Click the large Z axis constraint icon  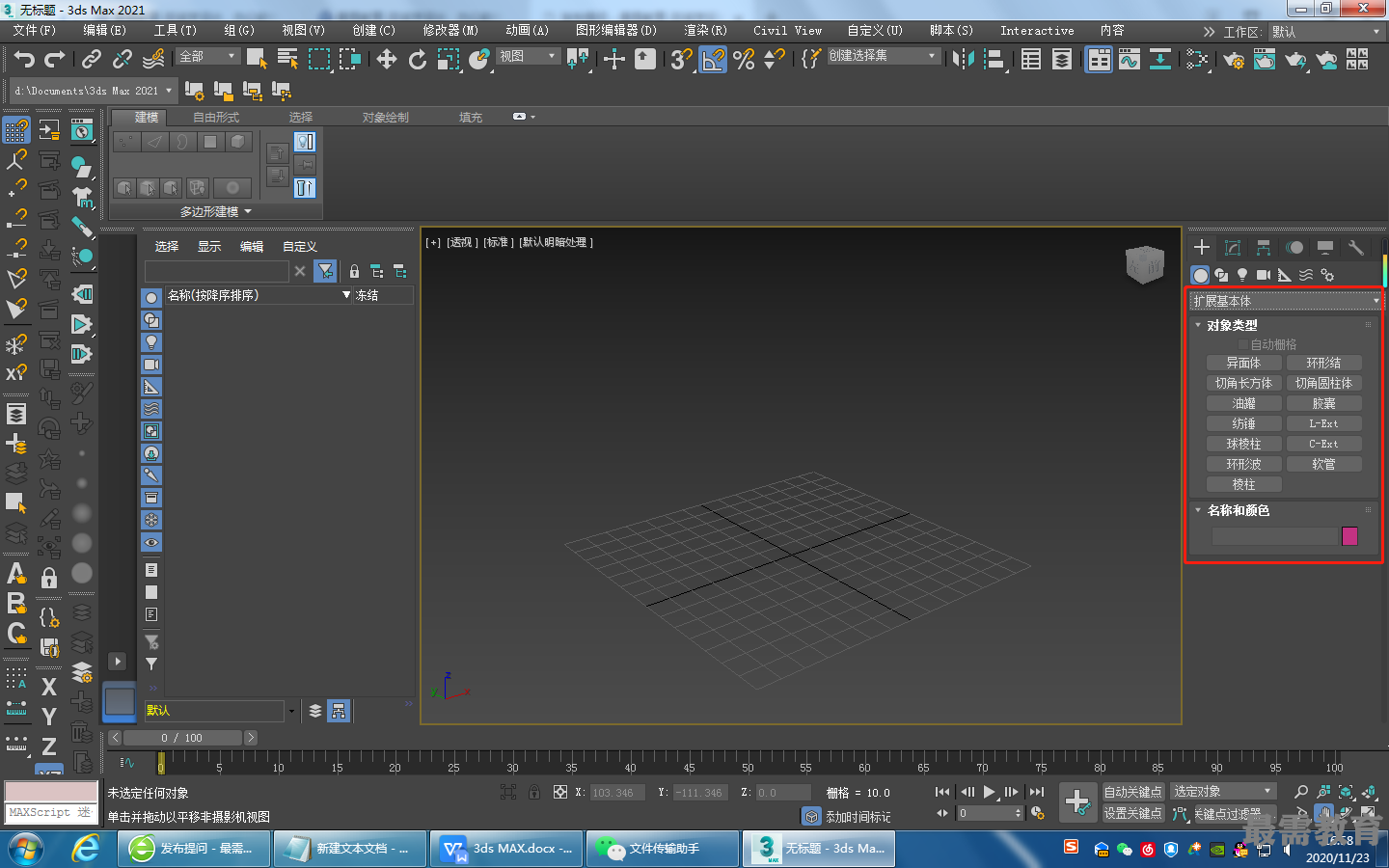tap(49, 746)
